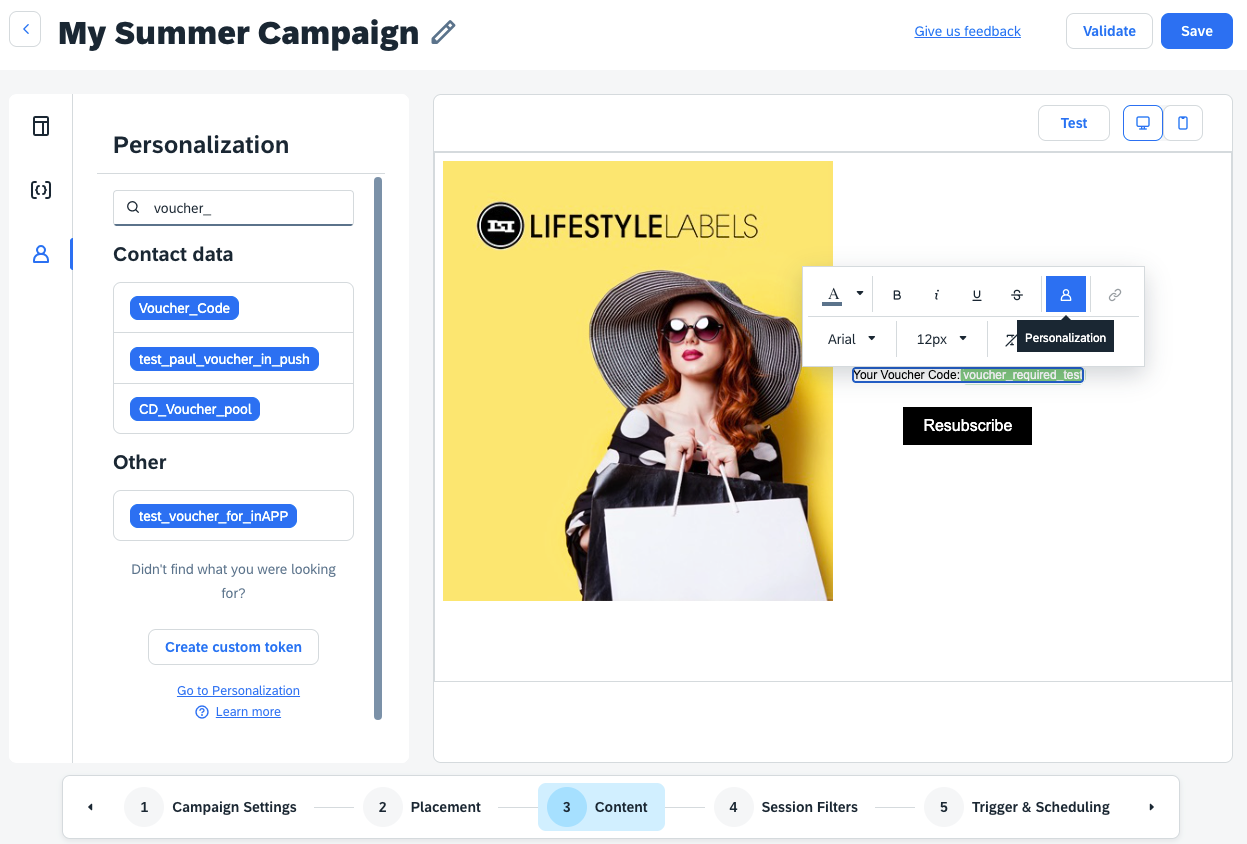Toggle strikethrough formatting

pos(1017,295)
